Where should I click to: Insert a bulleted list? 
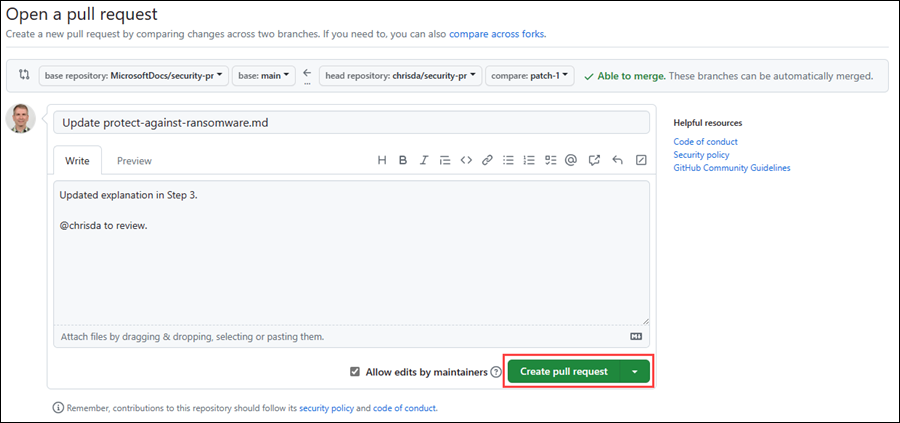pyautogui.click(x=508, y=161)
